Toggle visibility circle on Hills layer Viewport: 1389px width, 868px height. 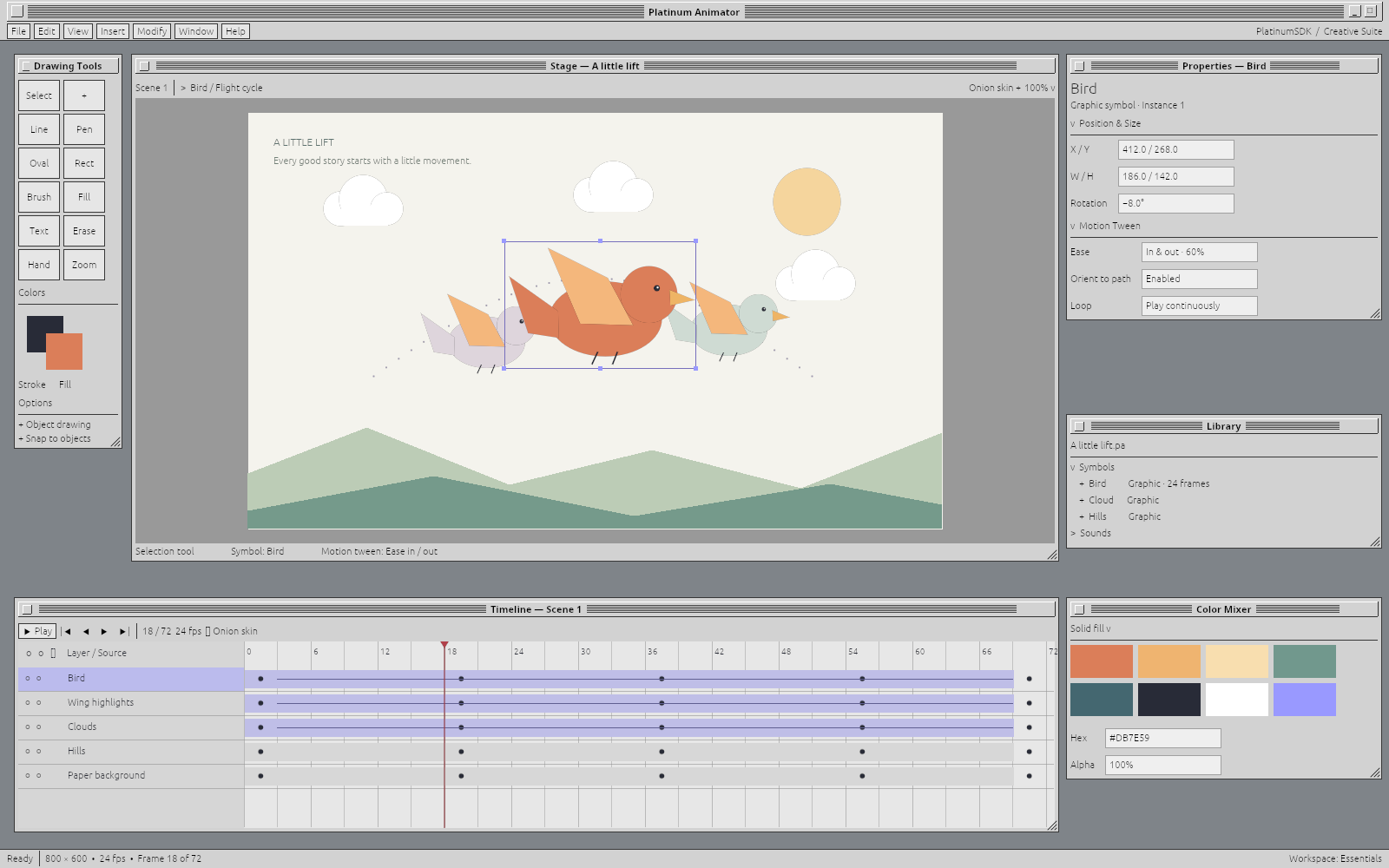[28, 752]
